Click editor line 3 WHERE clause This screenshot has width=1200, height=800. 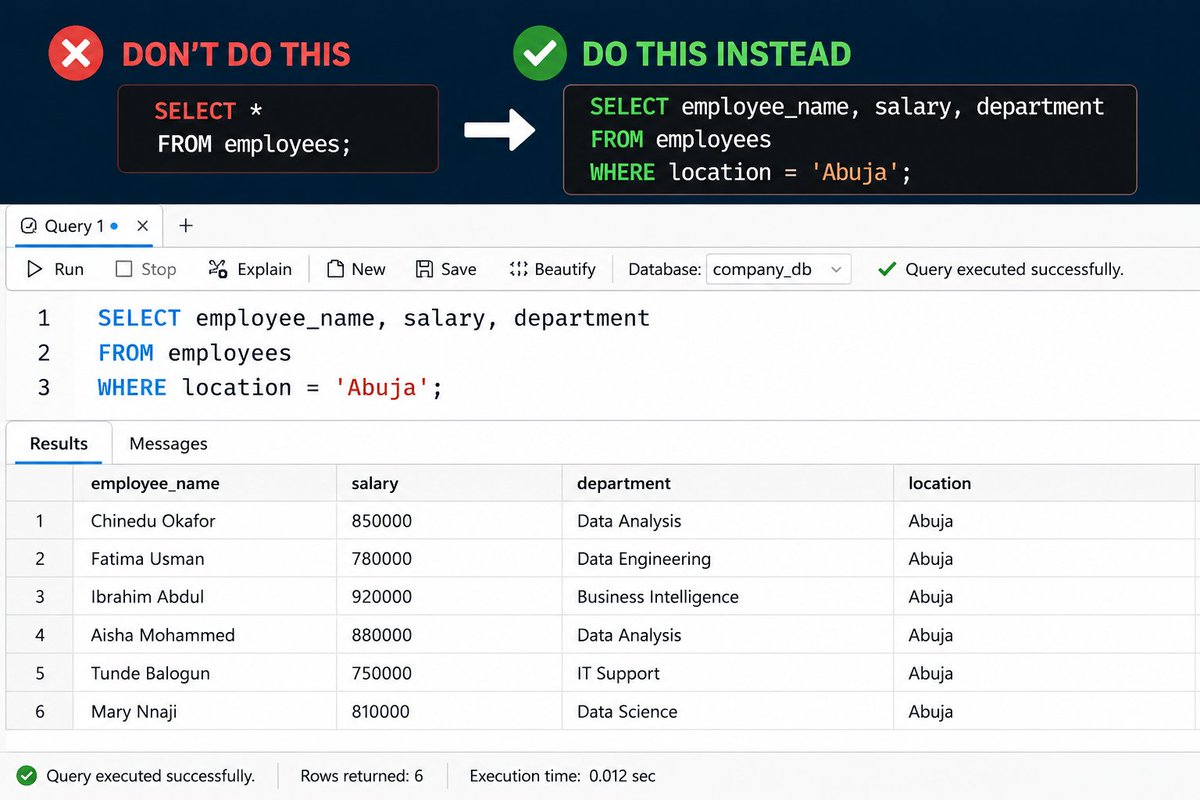click(x=270, y=387)
